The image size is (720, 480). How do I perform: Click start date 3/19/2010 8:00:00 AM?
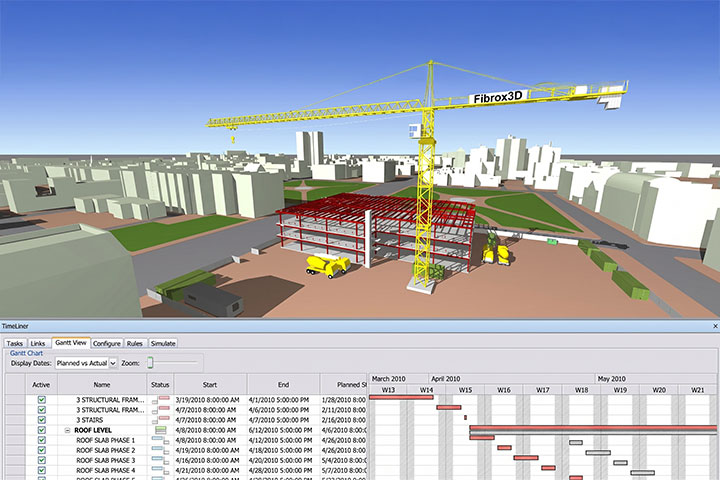point(207,400)
